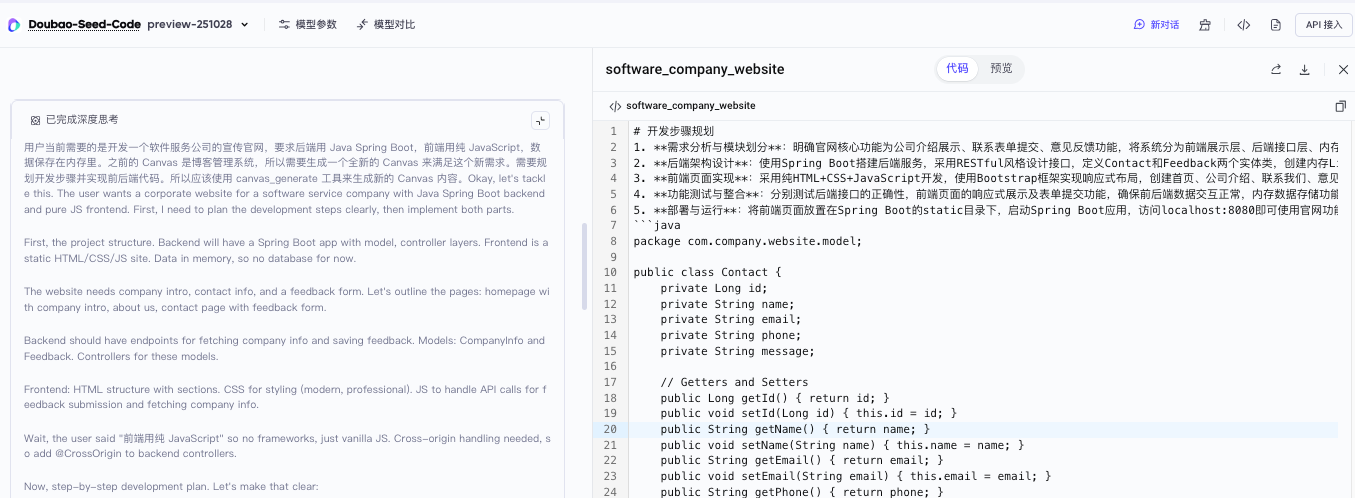This screenshot has height=498, width=1355.
Task: Click the API 接入 button
Action: (1323, 25)
